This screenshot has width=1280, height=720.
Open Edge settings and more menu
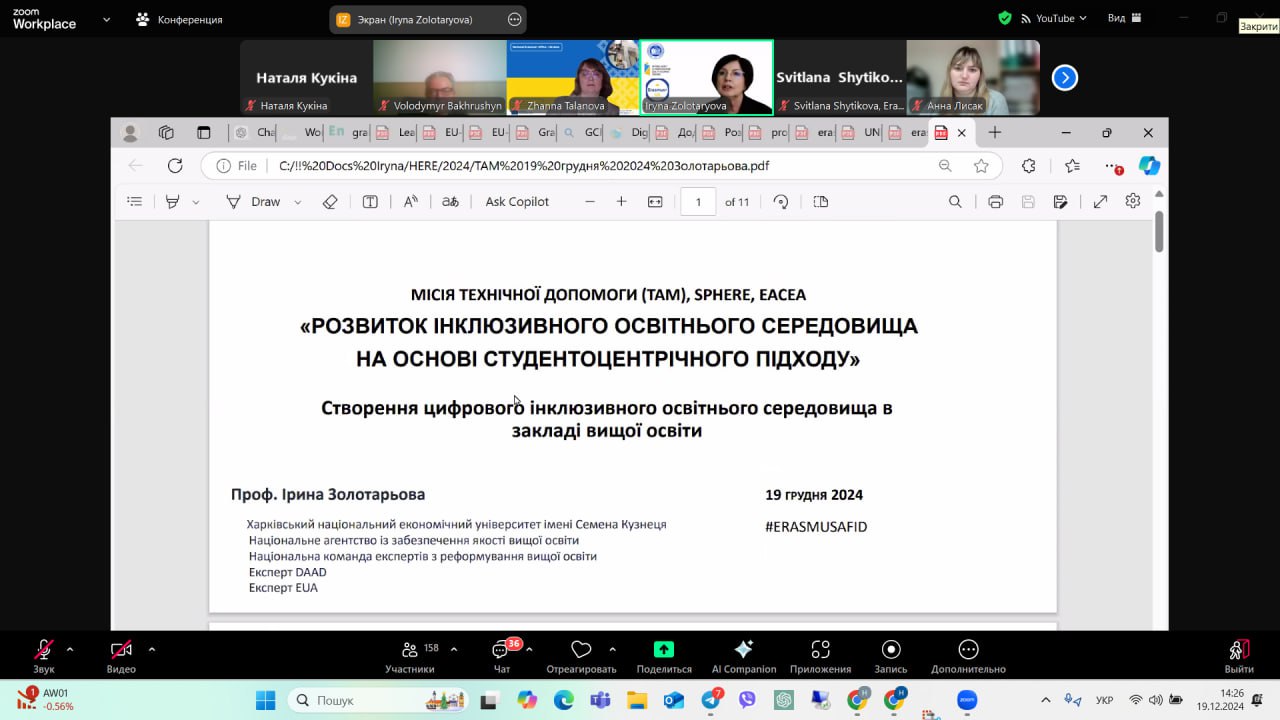point(1112,166)
